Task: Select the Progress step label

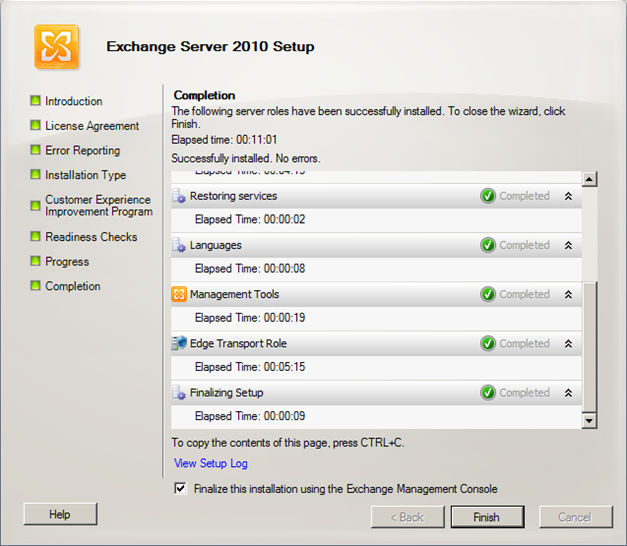Action: pos(67,262)
